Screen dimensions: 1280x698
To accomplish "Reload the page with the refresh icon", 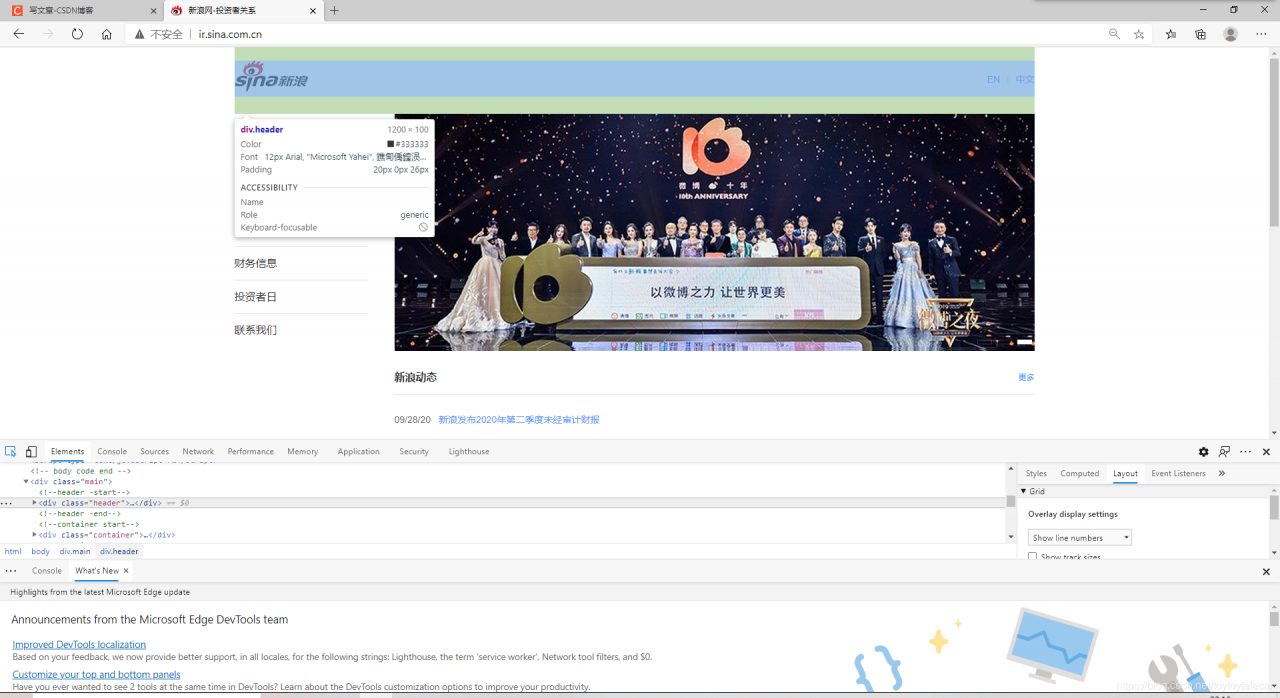I will click(77, 34).
